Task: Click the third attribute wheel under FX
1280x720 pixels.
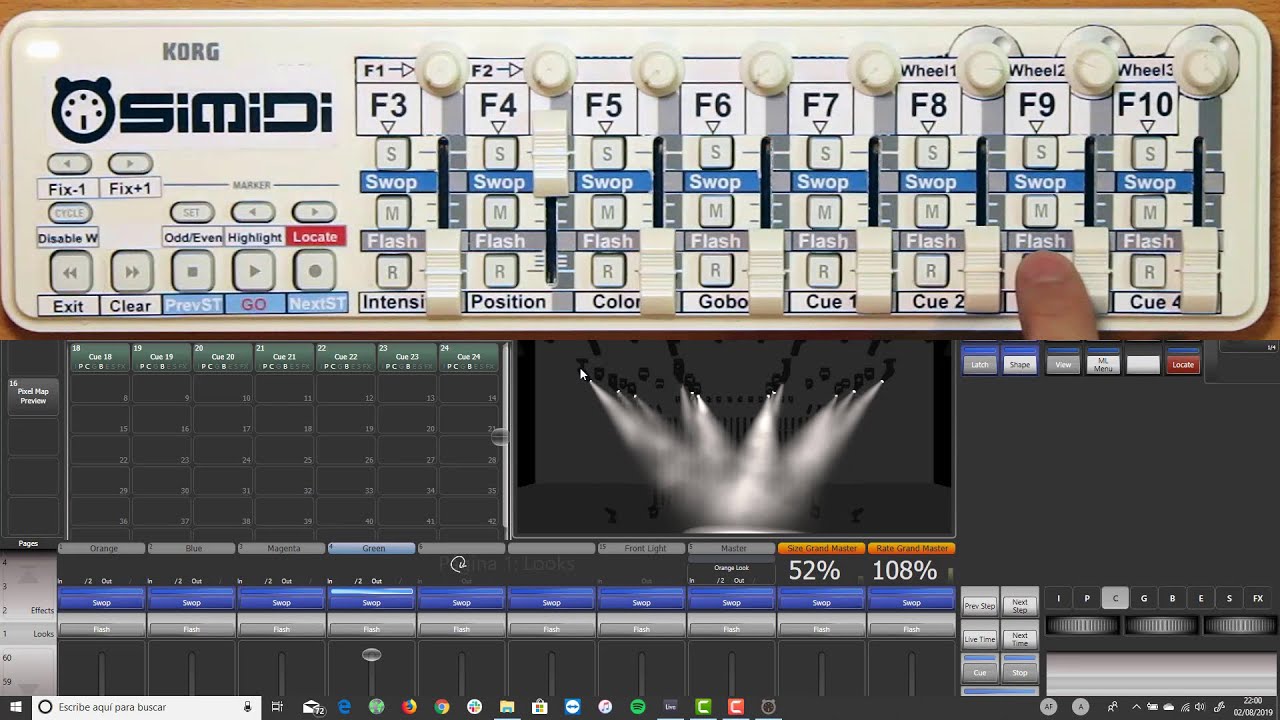Action: tap(1240, 626)
